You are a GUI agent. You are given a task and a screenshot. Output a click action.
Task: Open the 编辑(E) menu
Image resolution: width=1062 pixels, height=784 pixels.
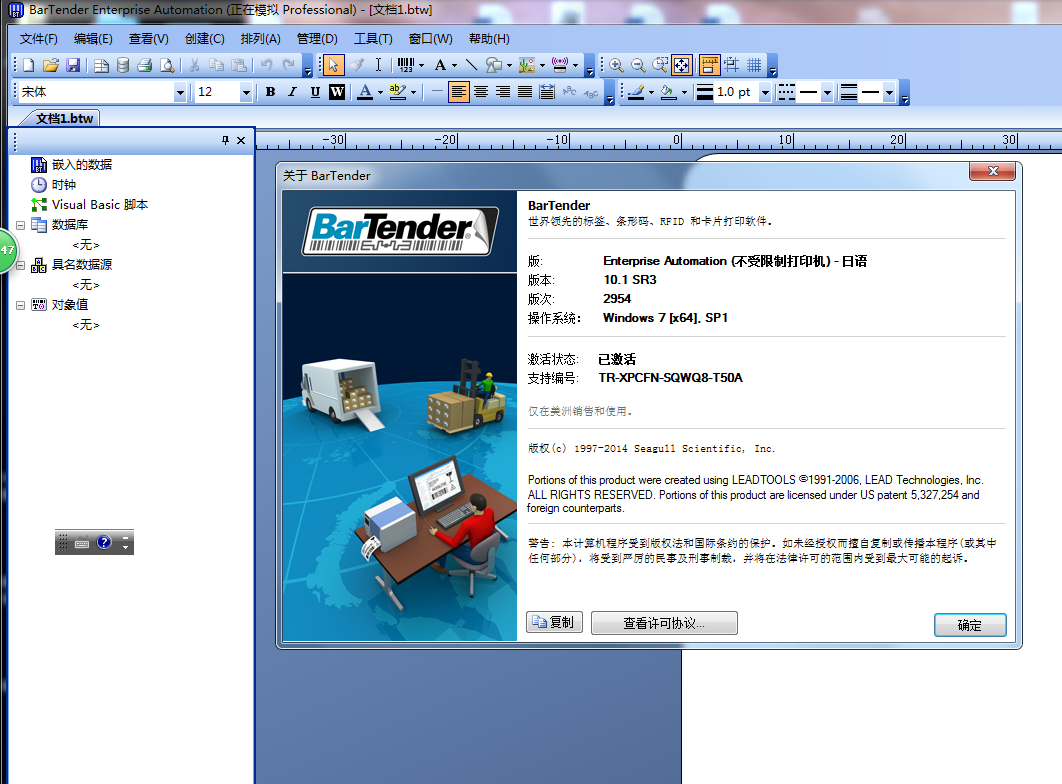pos(93,39)
